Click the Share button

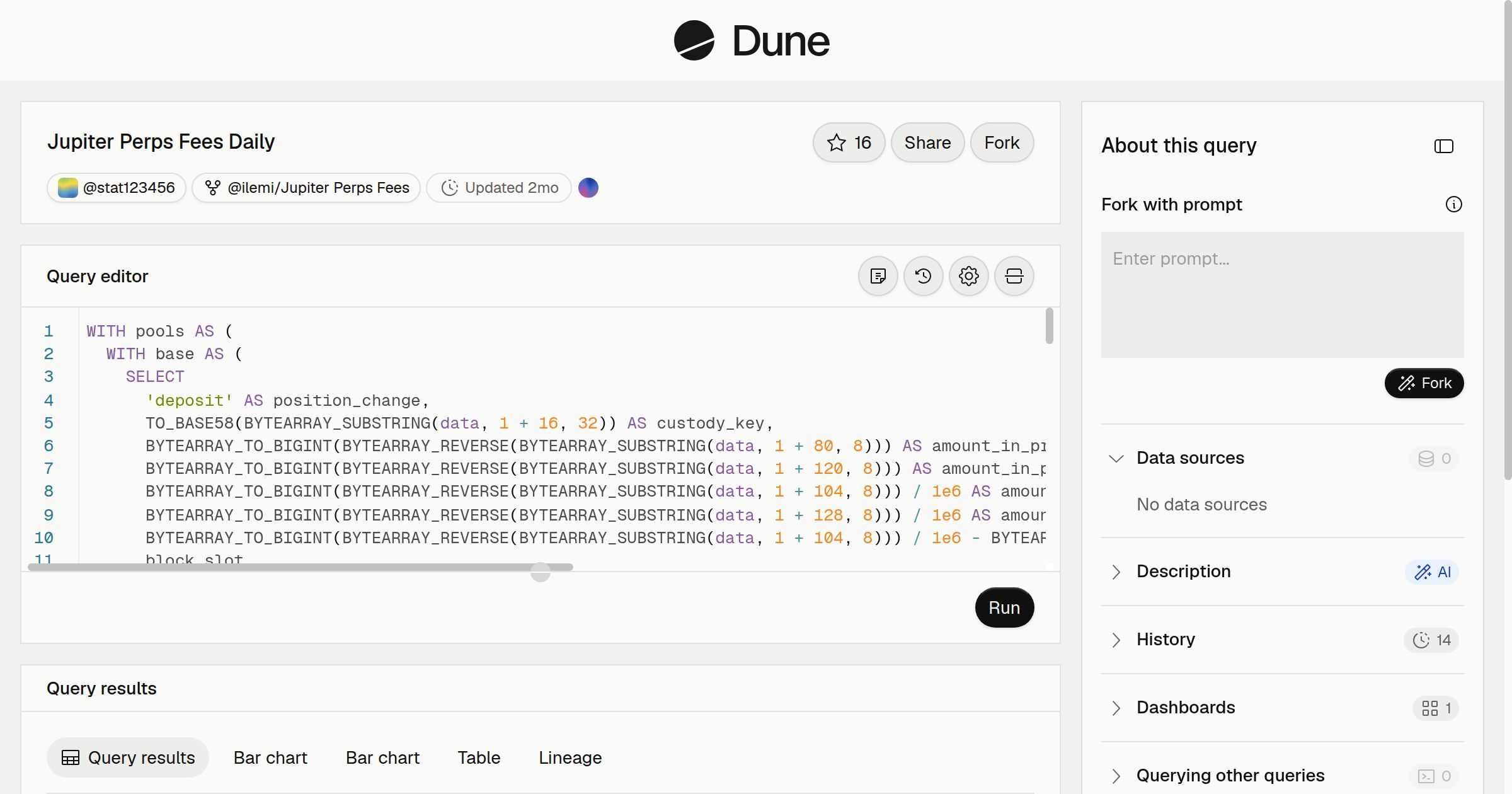coord(927,142)
